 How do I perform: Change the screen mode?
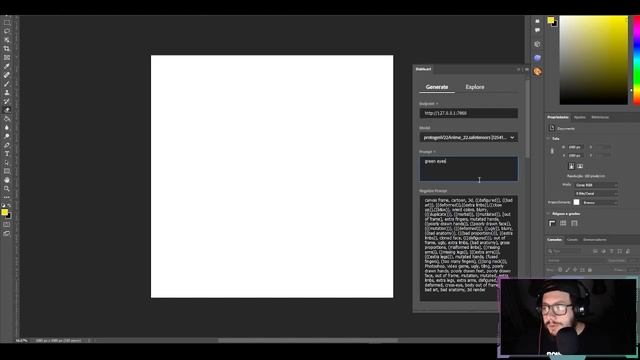point(7,233)
